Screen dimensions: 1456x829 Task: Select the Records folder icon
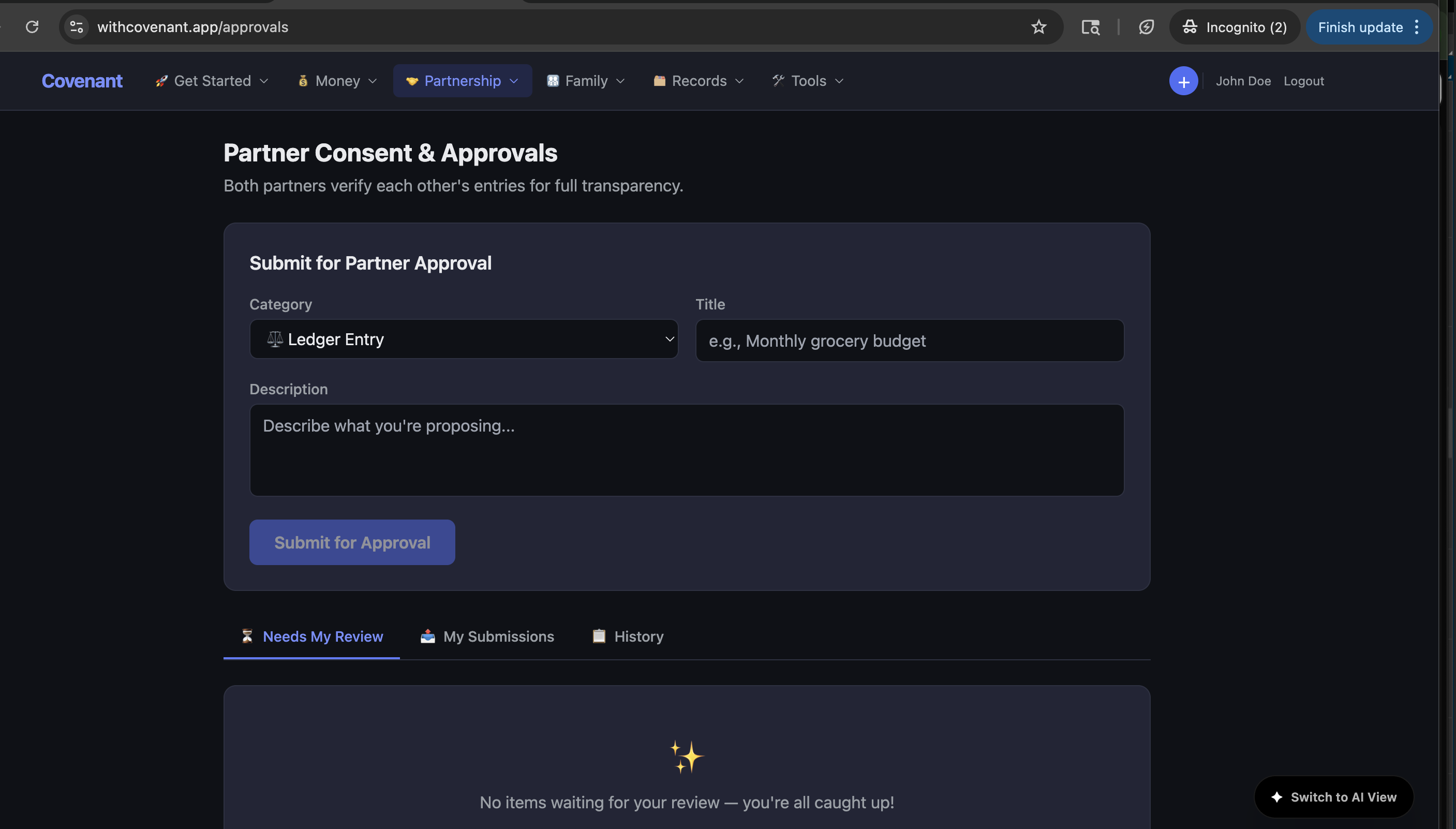coord(660,81)
